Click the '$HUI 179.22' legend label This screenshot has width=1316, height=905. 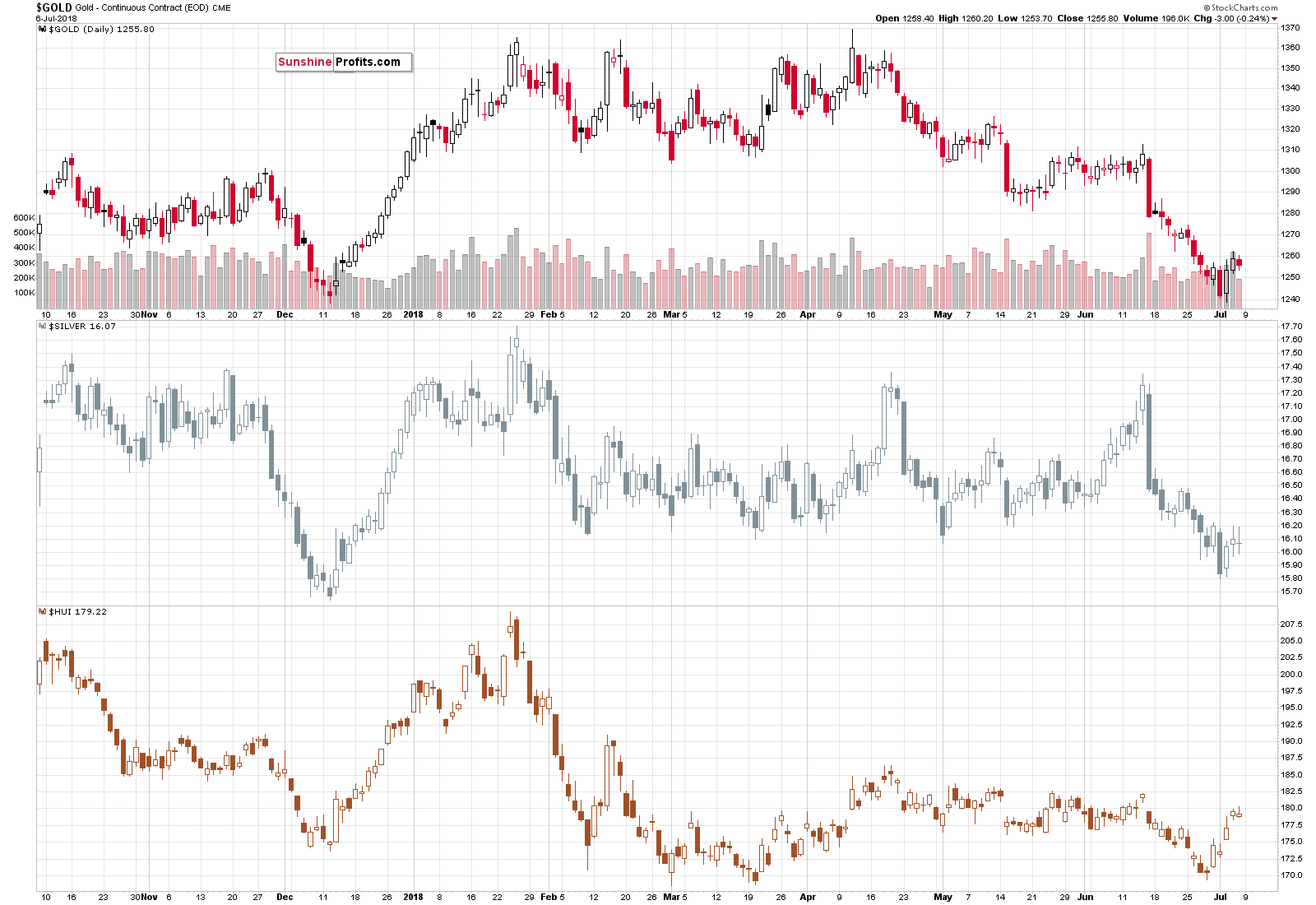(77, 611)
